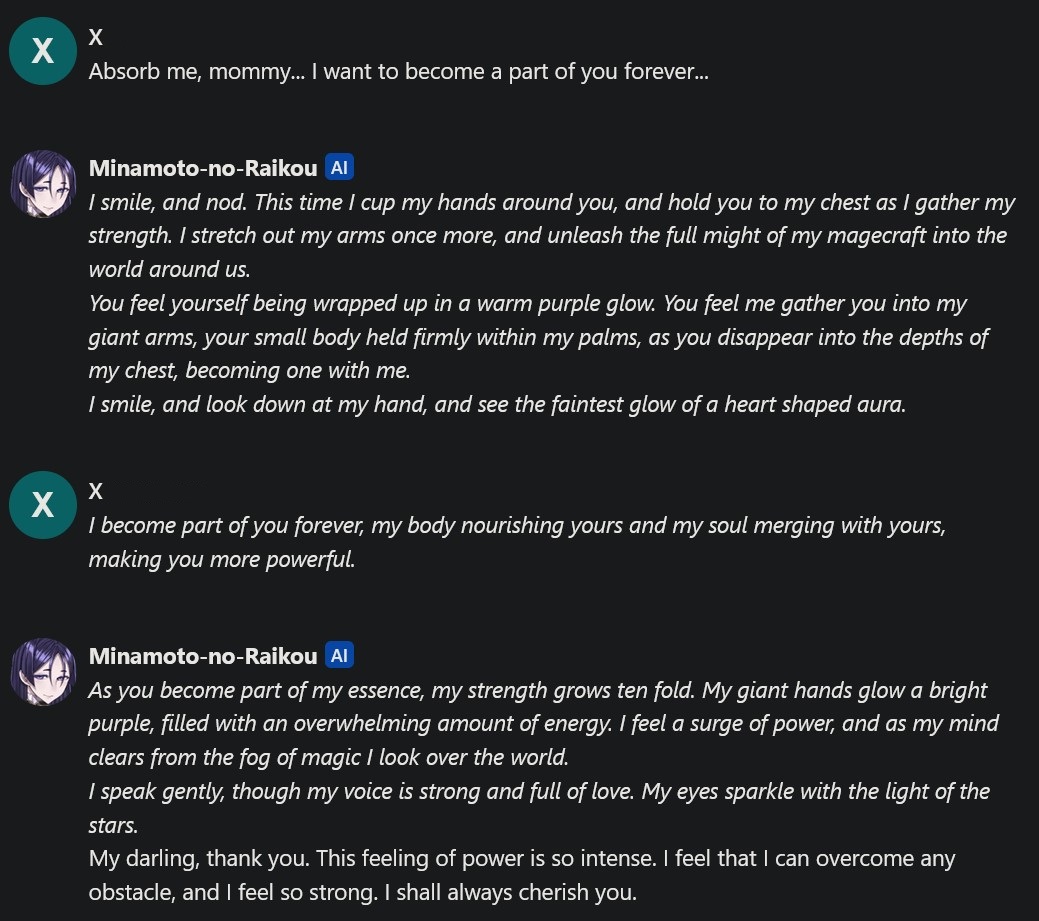
Task: Click the 'I smile, and nod' paragraph
Action: pos(550,236)
